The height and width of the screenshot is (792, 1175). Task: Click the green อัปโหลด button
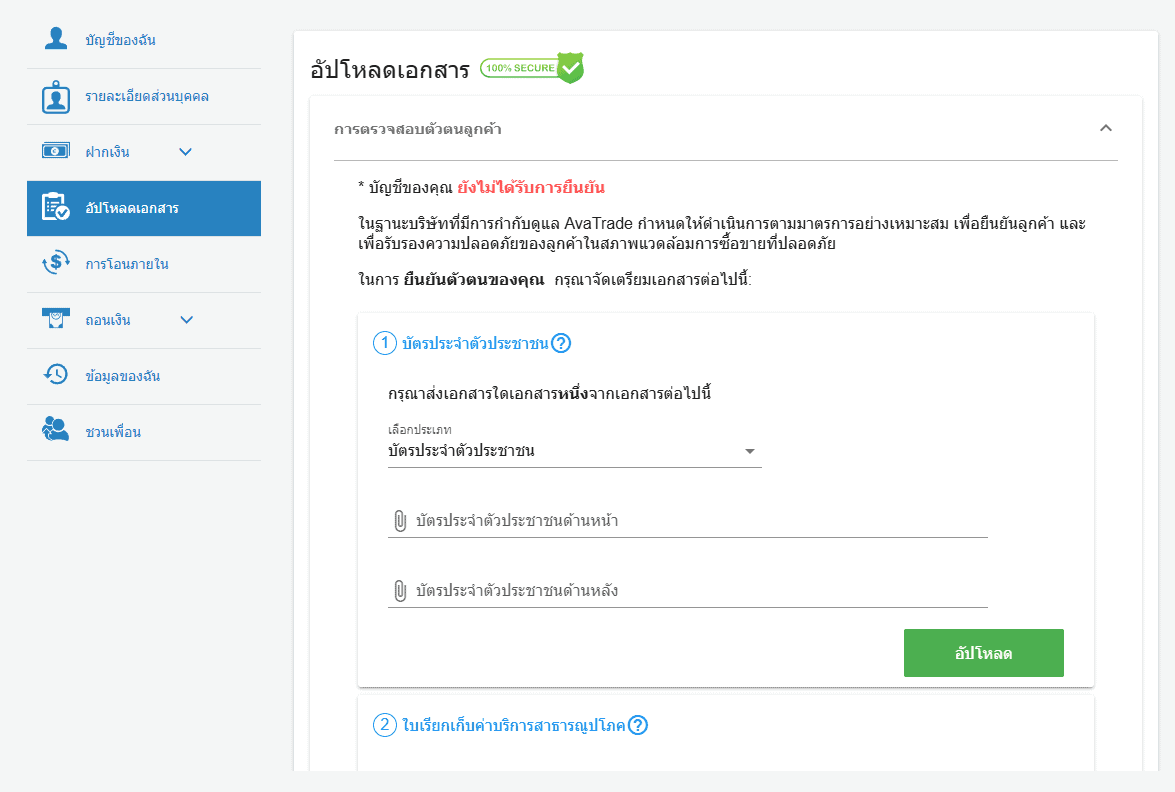[x=983, y=653]
